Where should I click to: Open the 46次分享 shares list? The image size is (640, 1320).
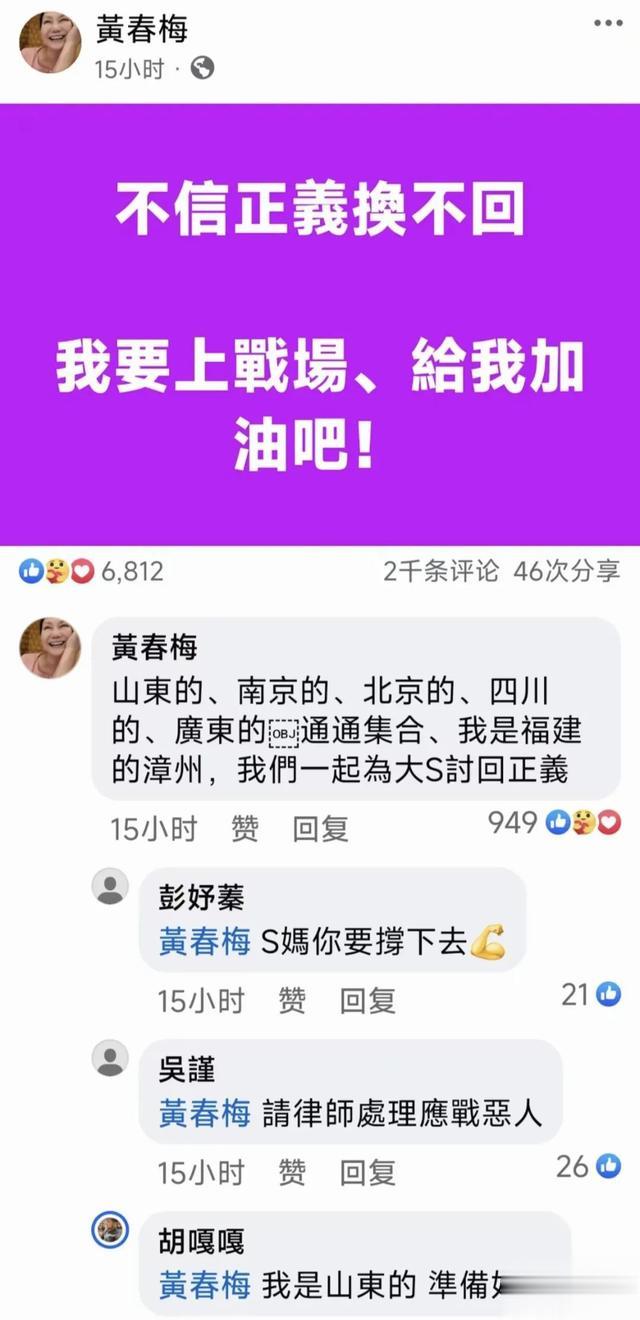point(566,571)
